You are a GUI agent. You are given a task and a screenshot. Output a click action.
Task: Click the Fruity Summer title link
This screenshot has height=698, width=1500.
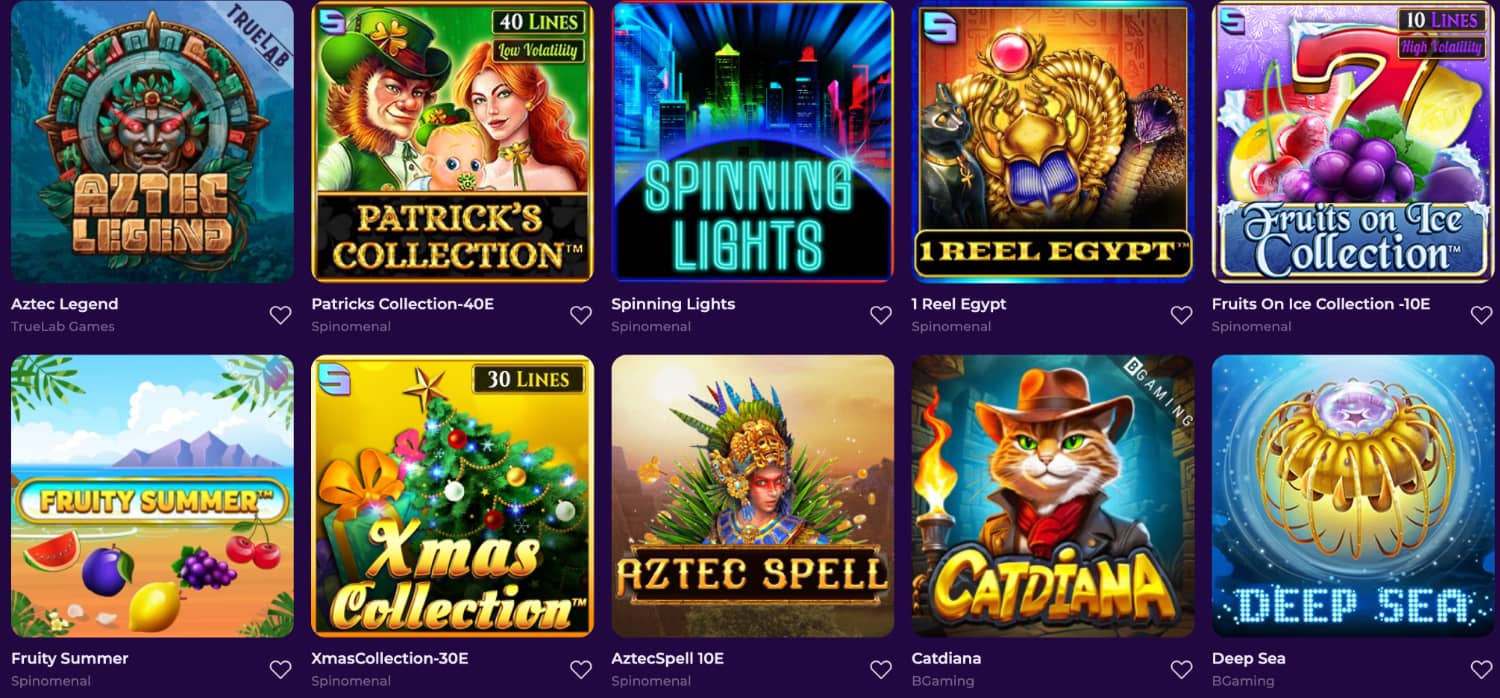[x=70, y=658]
